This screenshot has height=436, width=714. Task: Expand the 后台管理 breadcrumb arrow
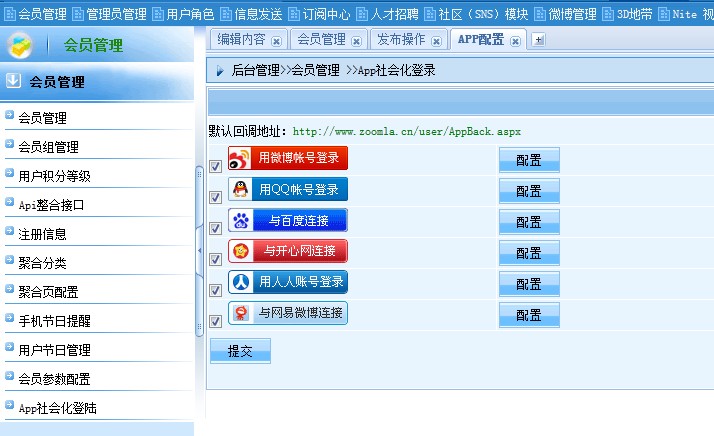tap(220, 71)
